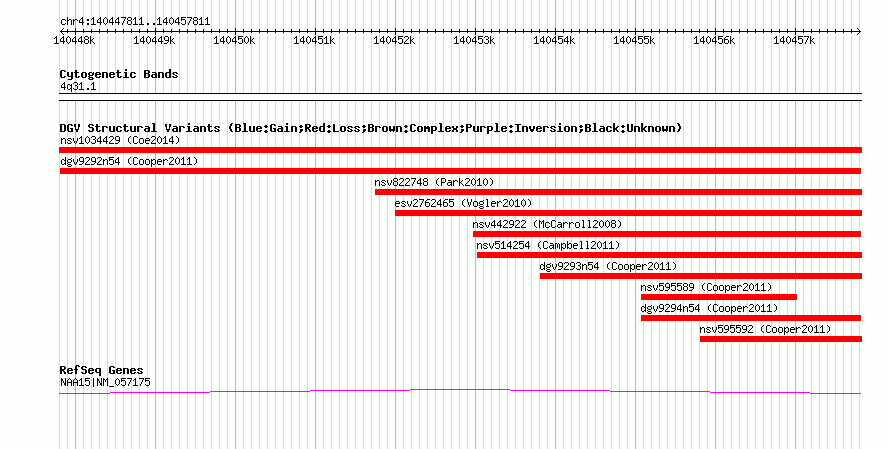Viewport: 890px width, 449px height.
Task: Select the red loss bar for nsv822748
Action: click(x=619, y=192)
